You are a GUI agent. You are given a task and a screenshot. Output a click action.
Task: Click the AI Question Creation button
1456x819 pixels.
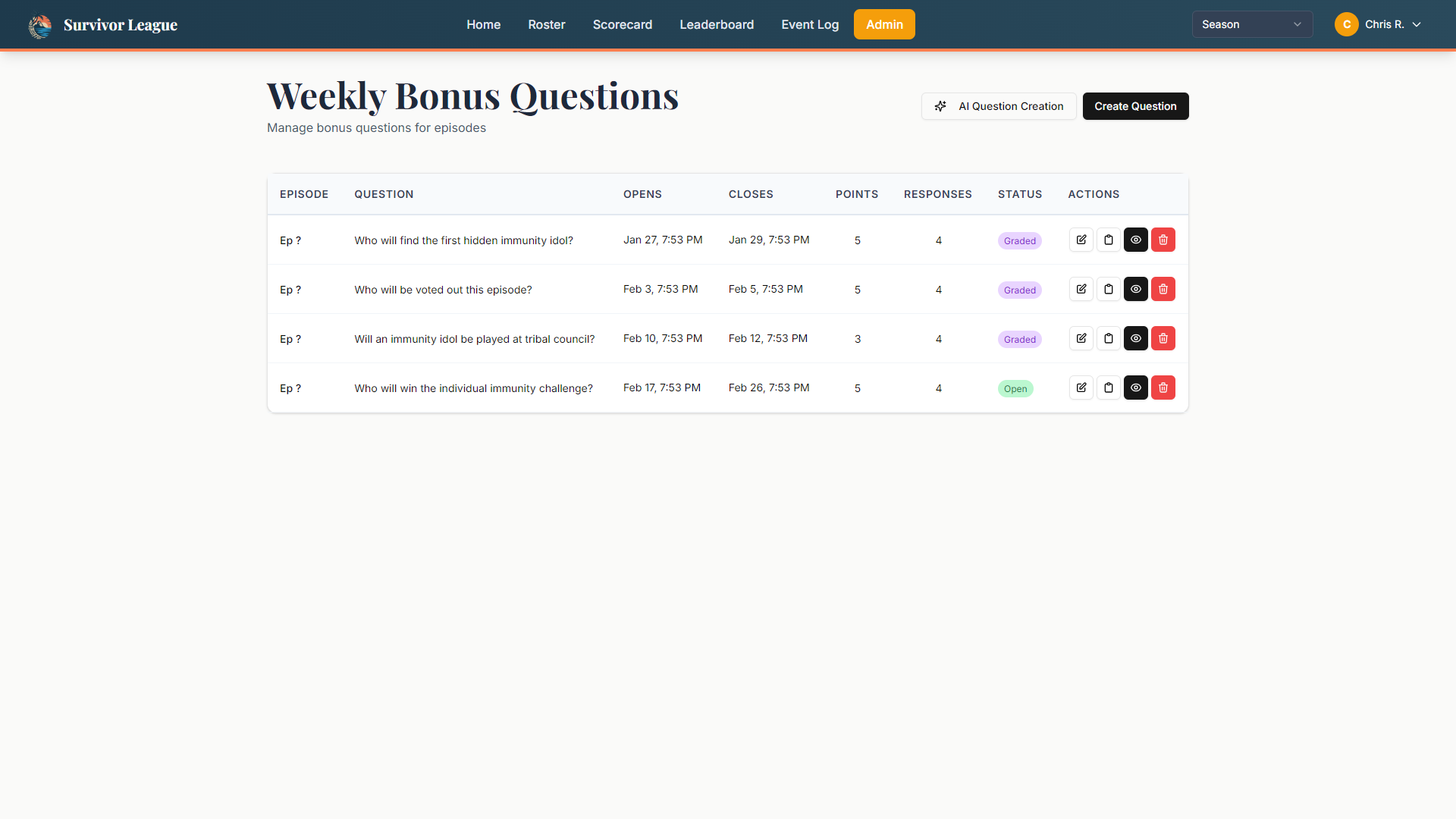coord(999,106)
